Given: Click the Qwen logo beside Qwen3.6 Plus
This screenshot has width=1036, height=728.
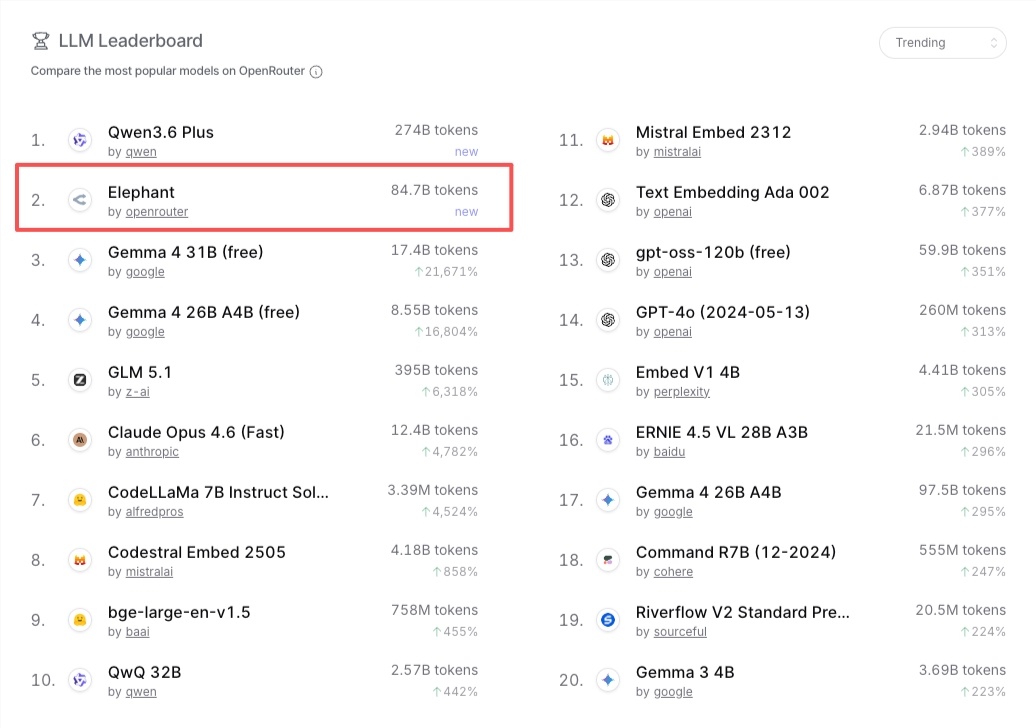Looking at the screenshot, I should click(80, 140).
